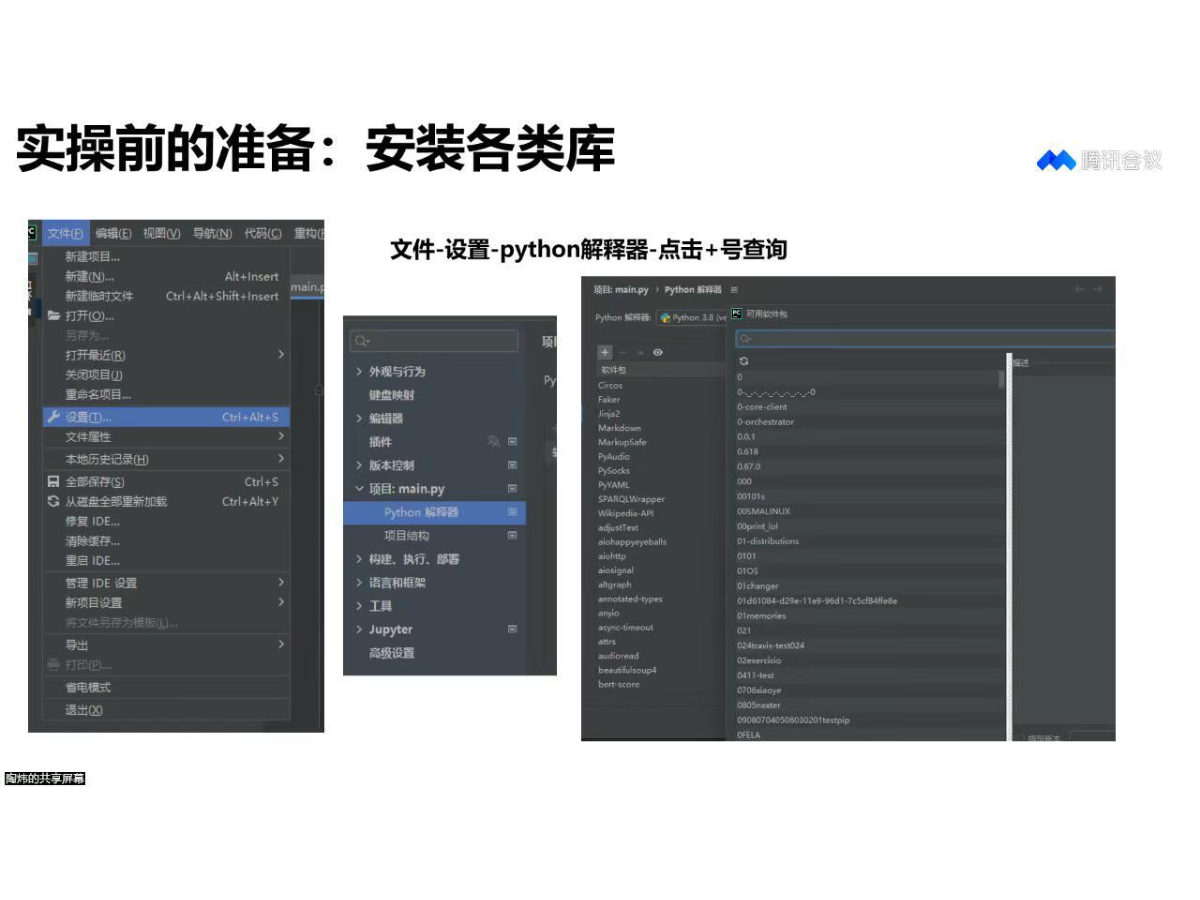Click the wrench icon beside 设置(T)

[x=54, y=417]
